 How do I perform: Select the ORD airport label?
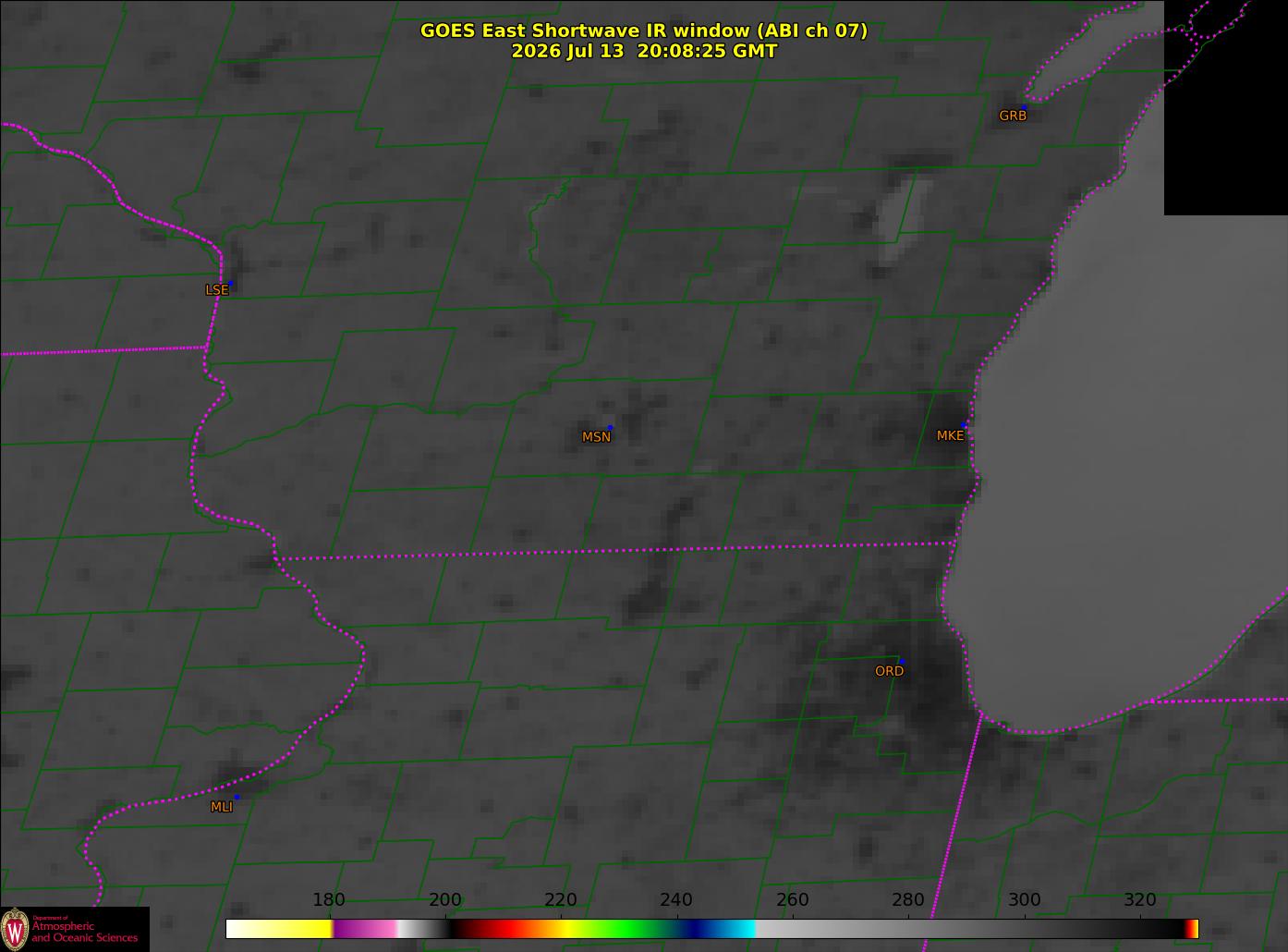[x=889, y=672]
